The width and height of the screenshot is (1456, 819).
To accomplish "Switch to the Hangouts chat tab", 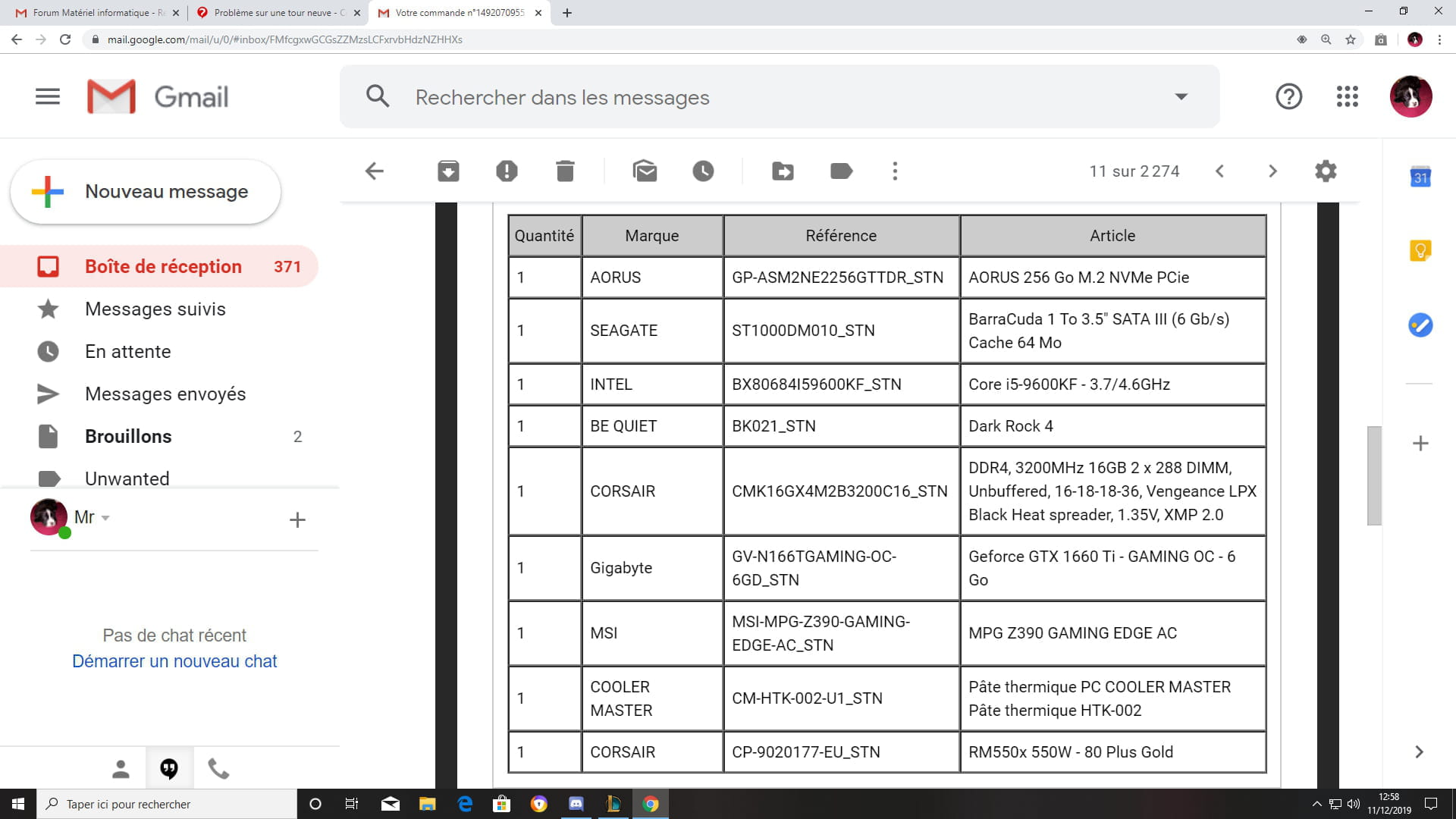I will coord(169,769).
